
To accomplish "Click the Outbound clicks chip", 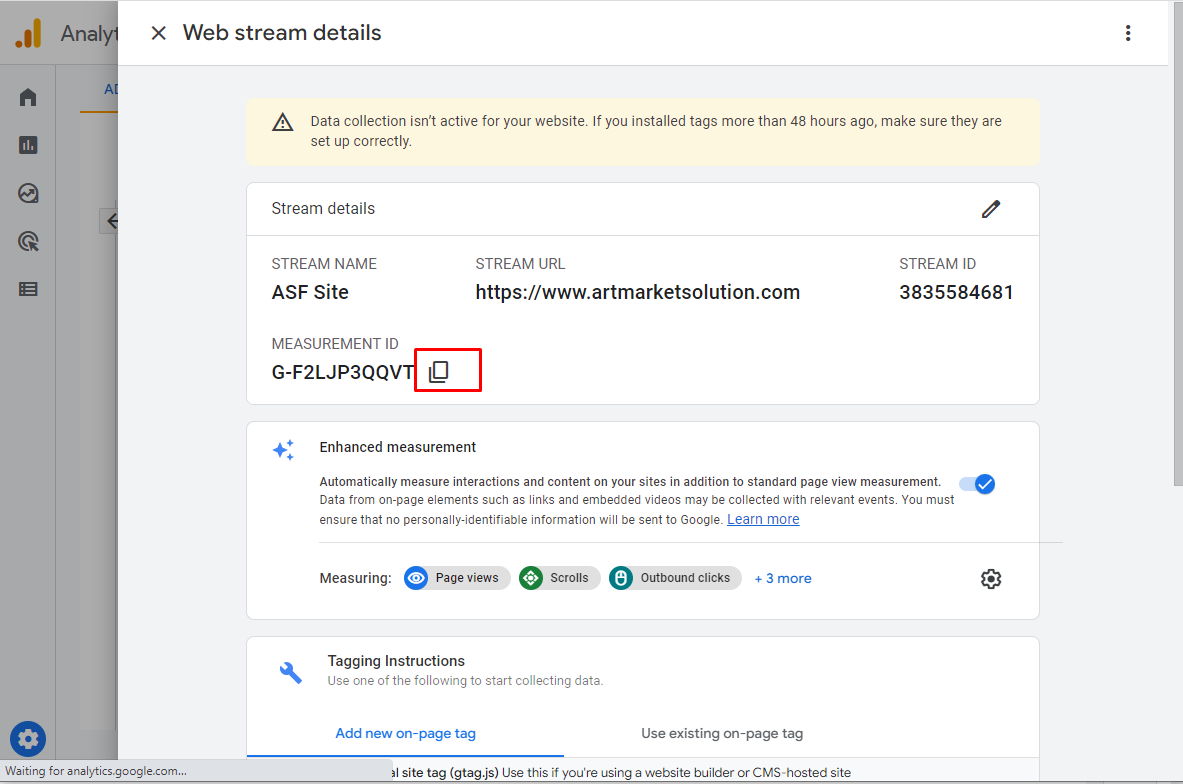I will point(675,578).
